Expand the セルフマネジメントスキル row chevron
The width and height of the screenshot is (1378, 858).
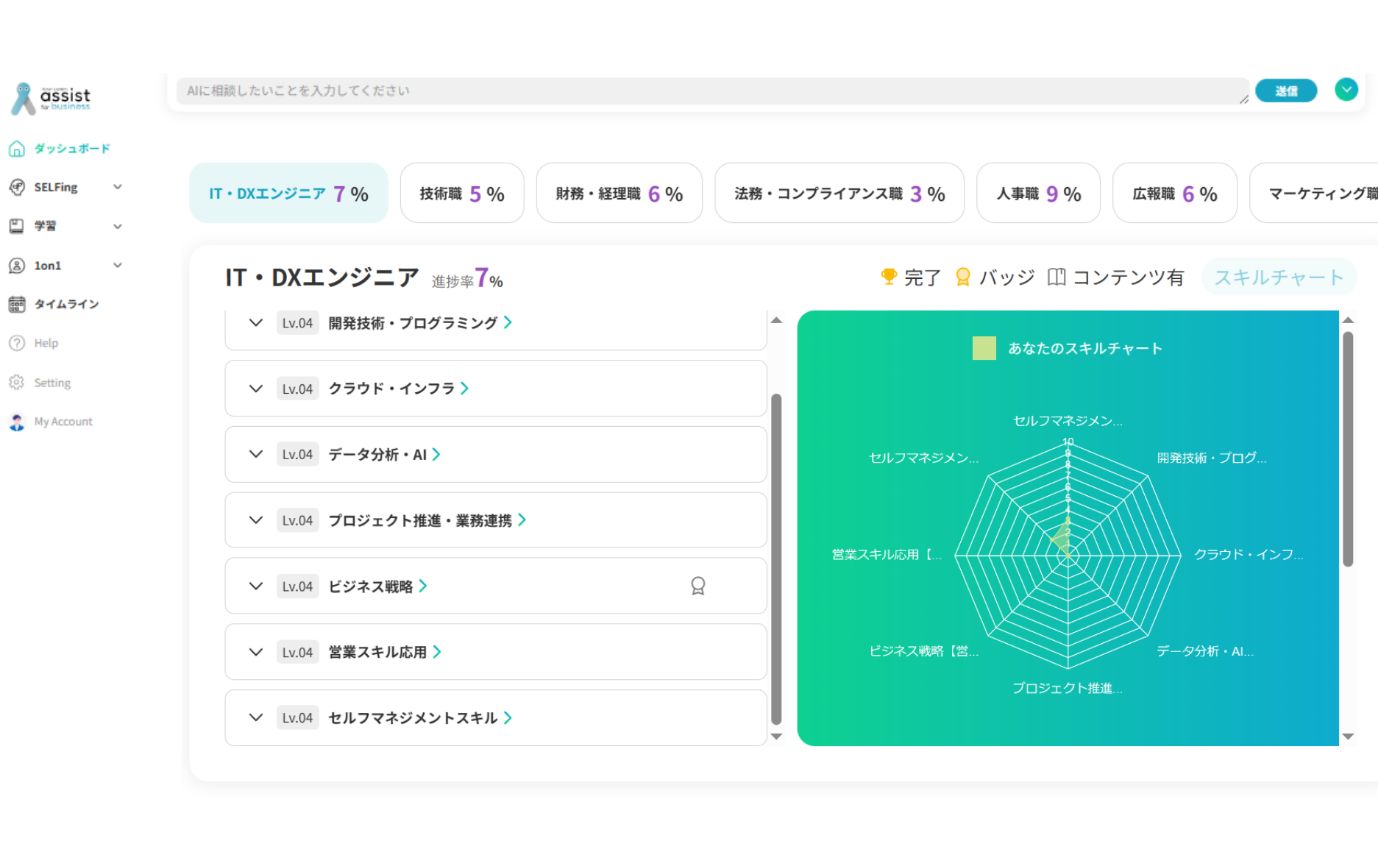(x=256, y=718)
